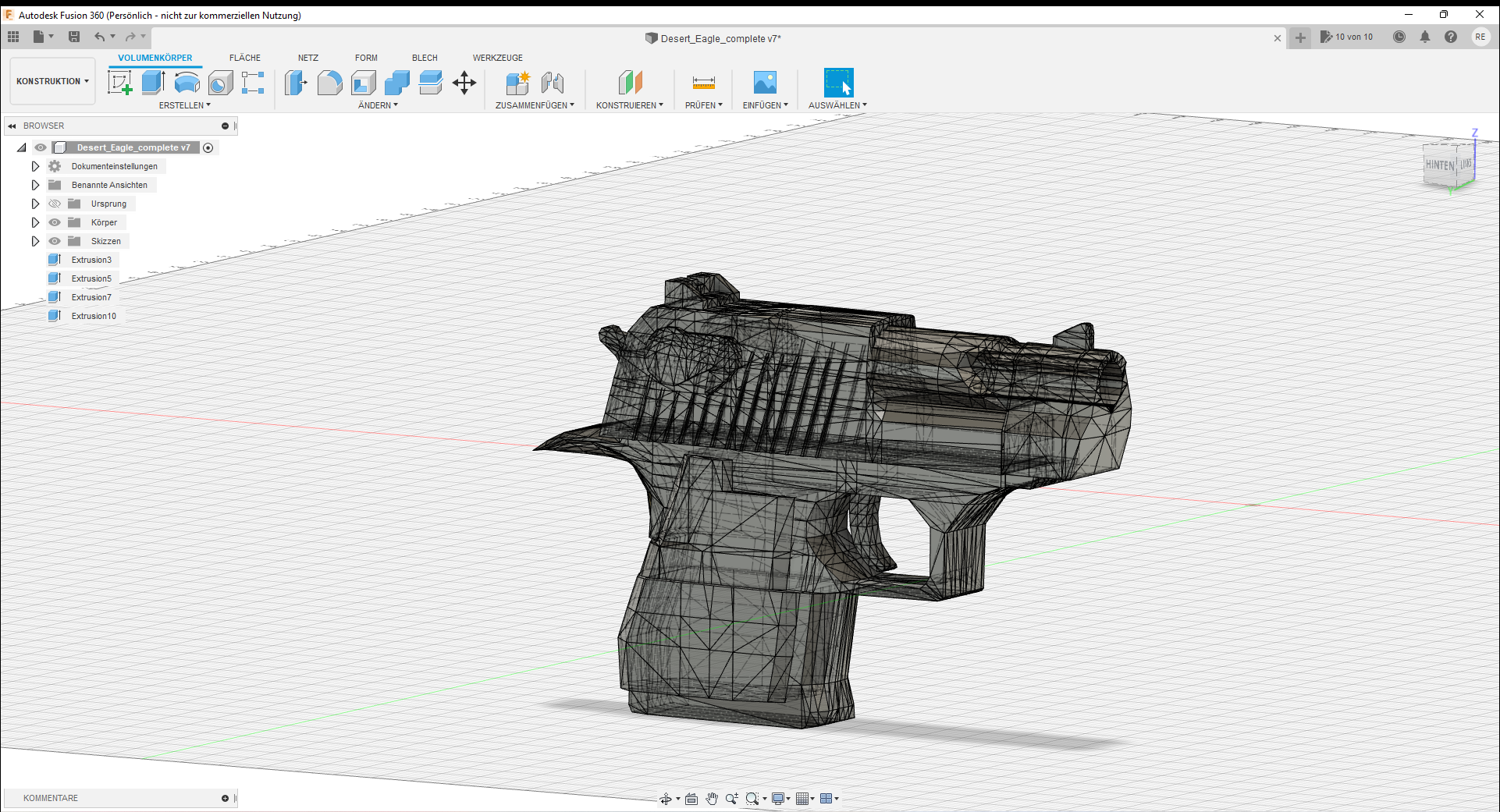This screenshot has width=1500, height=812.
Task: Expand the Skizzen tree node
Action: pos(35,241)
